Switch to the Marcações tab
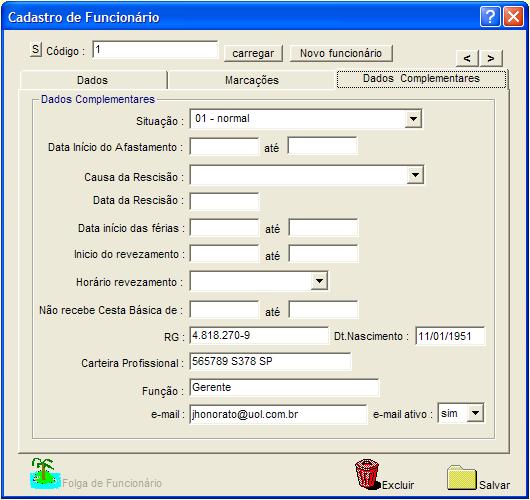 (x=252, y=80)
